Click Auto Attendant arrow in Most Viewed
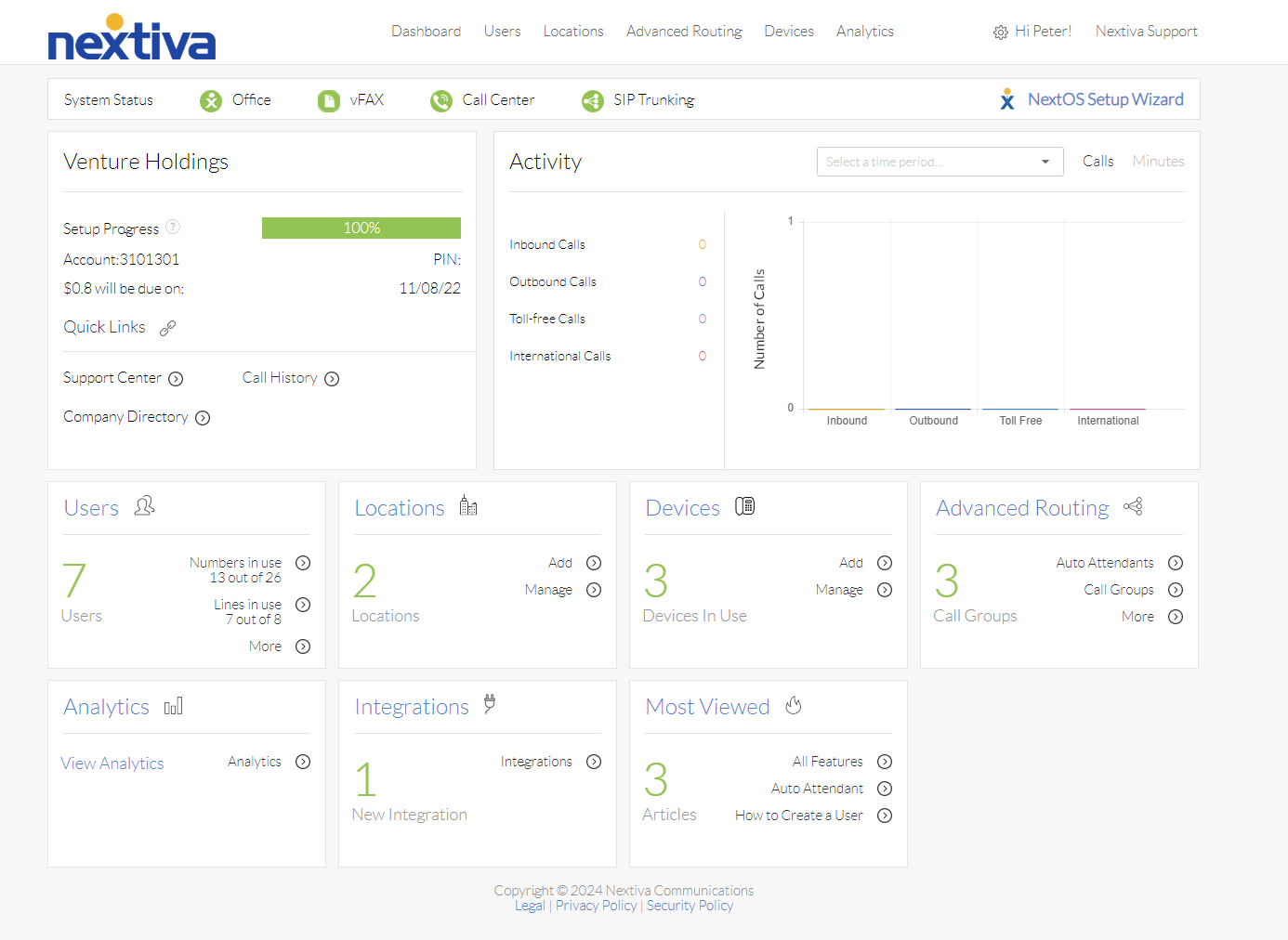 pyautogui.click(x=885, y=789)
